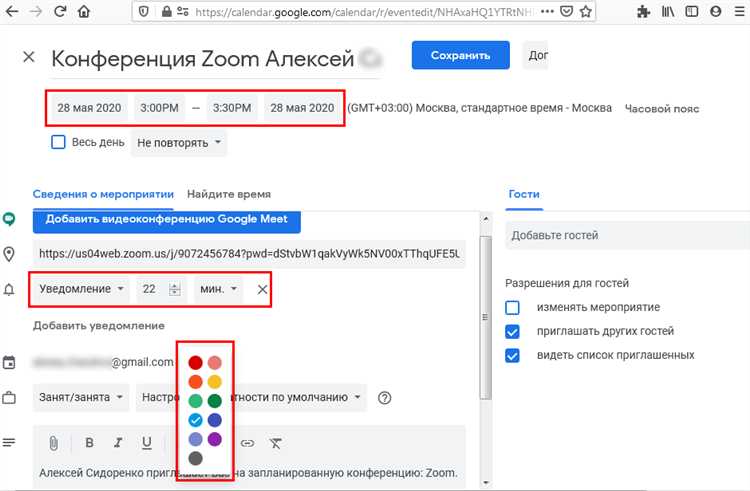Viewport: 750px width, 491px height.
Task: Click the attach file paperclip icon
Action: (x=54, y=443)
